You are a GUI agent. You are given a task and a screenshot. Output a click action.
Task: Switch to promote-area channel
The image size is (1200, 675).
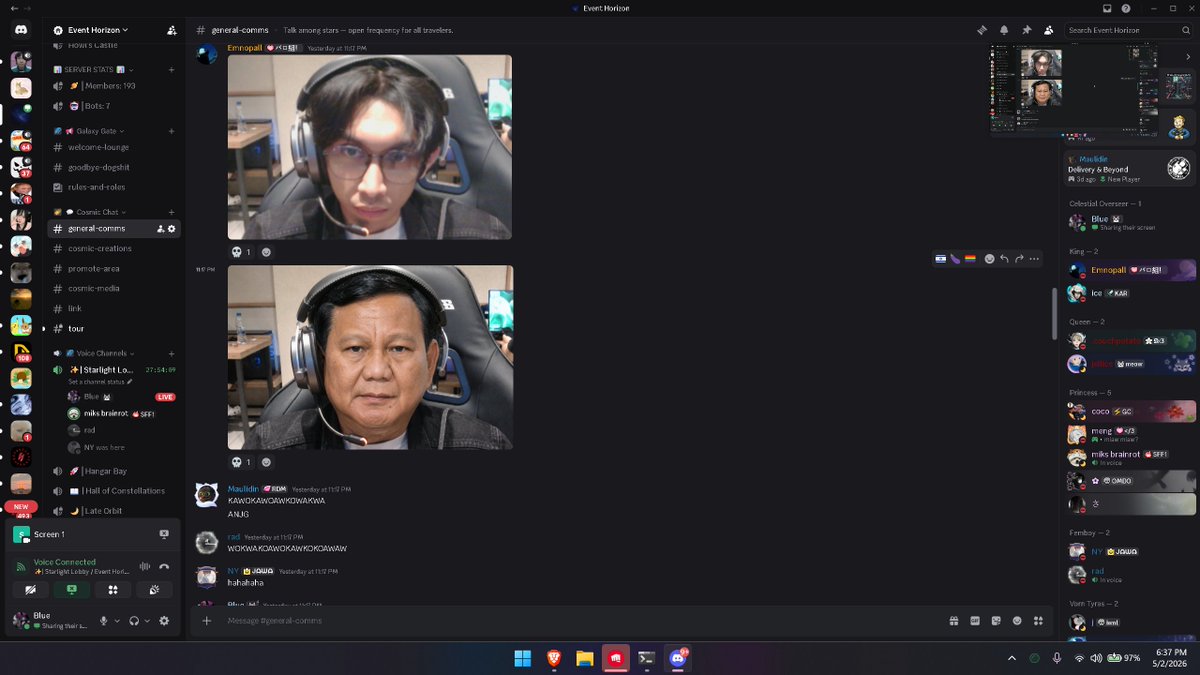pos(114,269)
